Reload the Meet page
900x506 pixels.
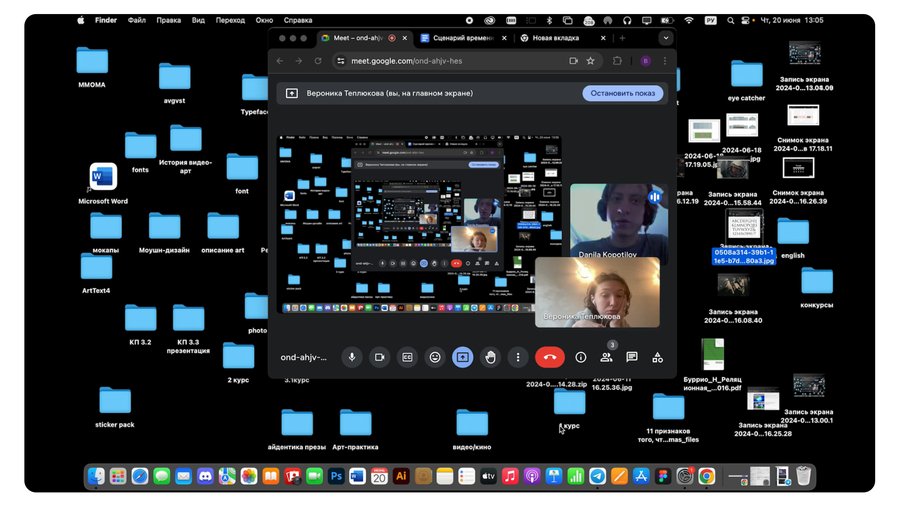pos(317,61)
